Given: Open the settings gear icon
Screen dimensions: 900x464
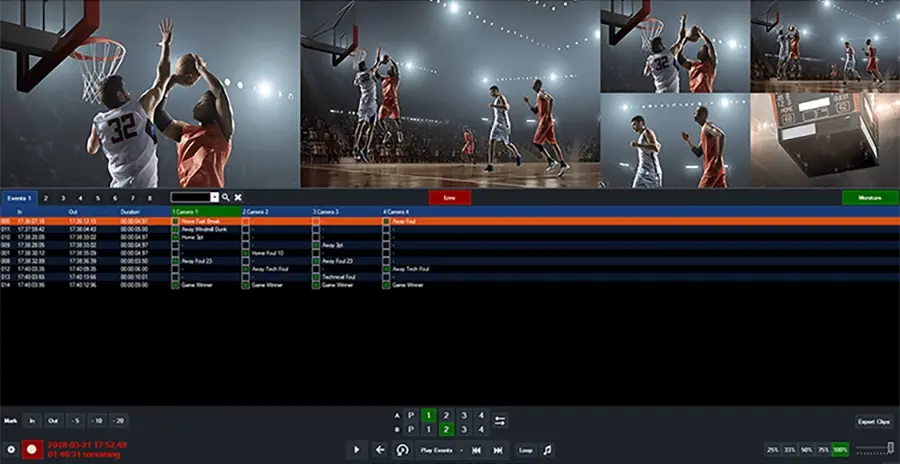Looking at the screenshot, I should click(10, 450).
